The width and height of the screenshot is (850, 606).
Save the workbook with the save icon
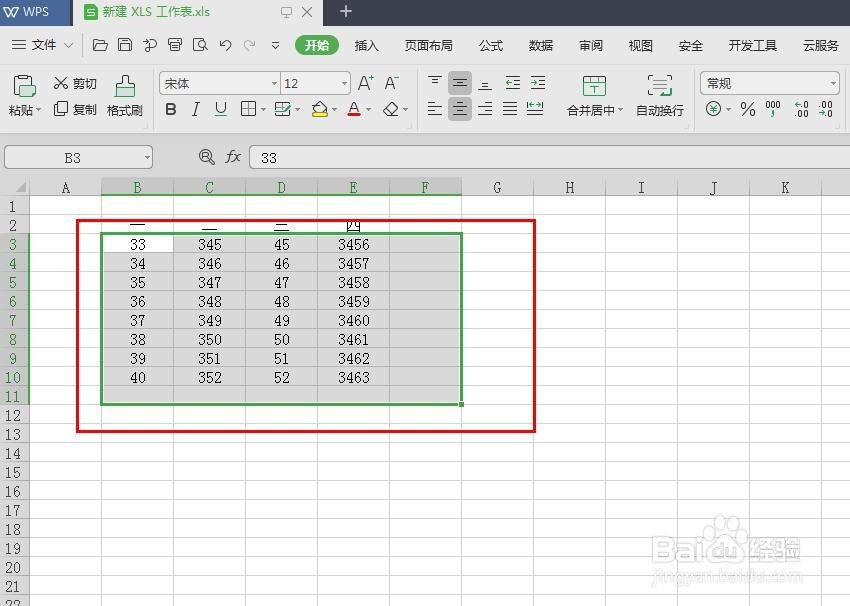coord(125,45)
